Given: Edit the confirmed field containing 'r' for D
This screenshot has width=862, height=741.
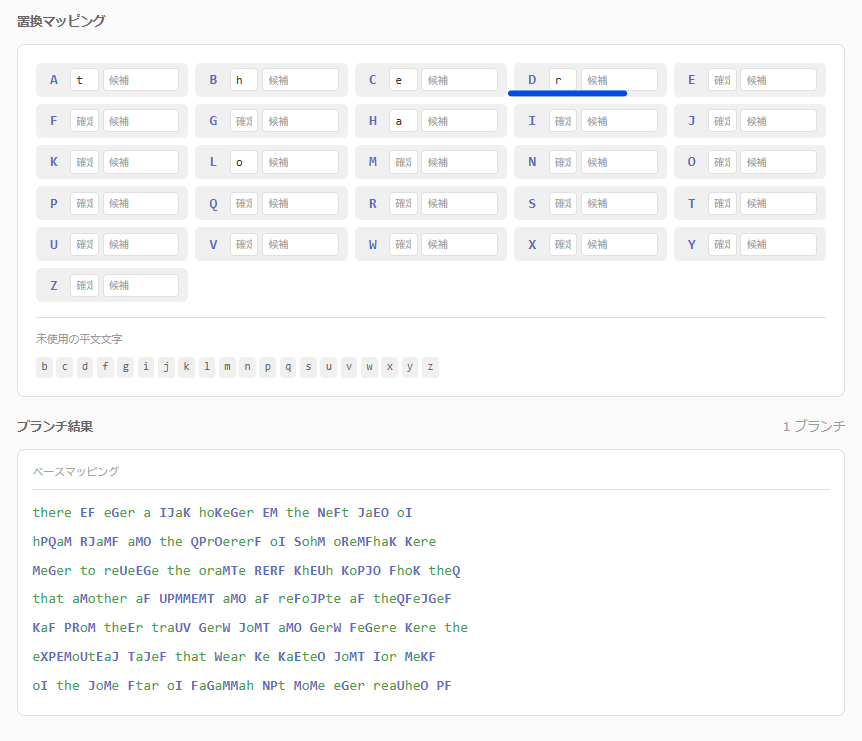Looking at the screenshot, I should pos(563,80).
